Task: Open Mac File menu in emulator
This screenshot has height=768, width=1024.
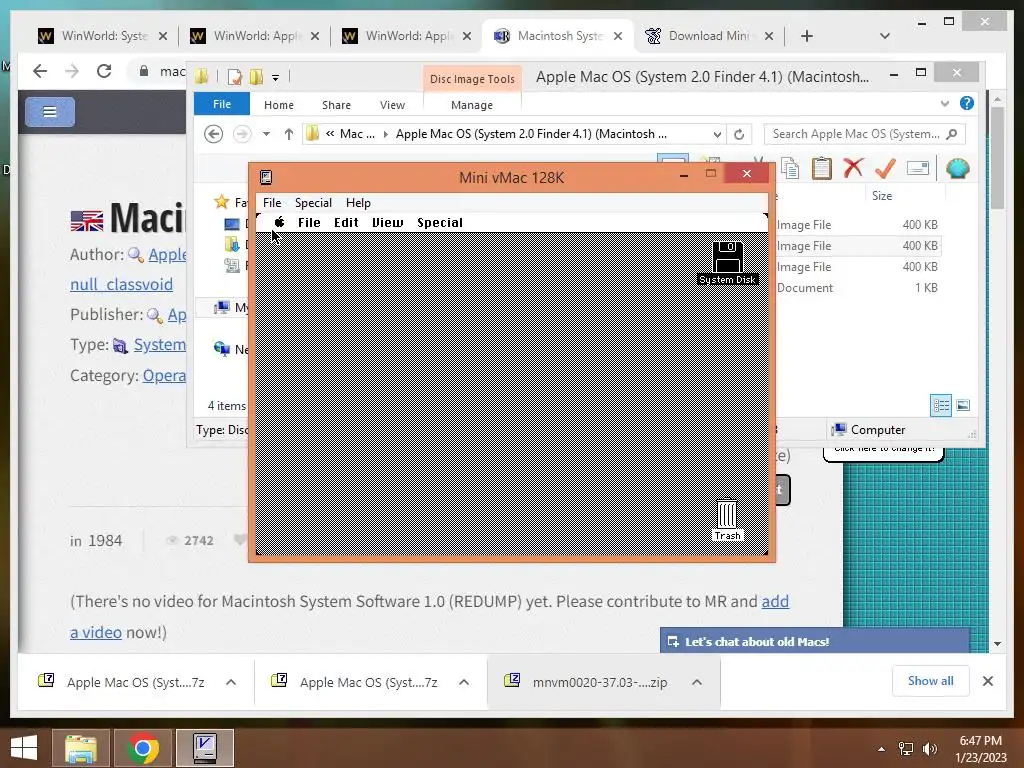Action: tap(309, 223)
